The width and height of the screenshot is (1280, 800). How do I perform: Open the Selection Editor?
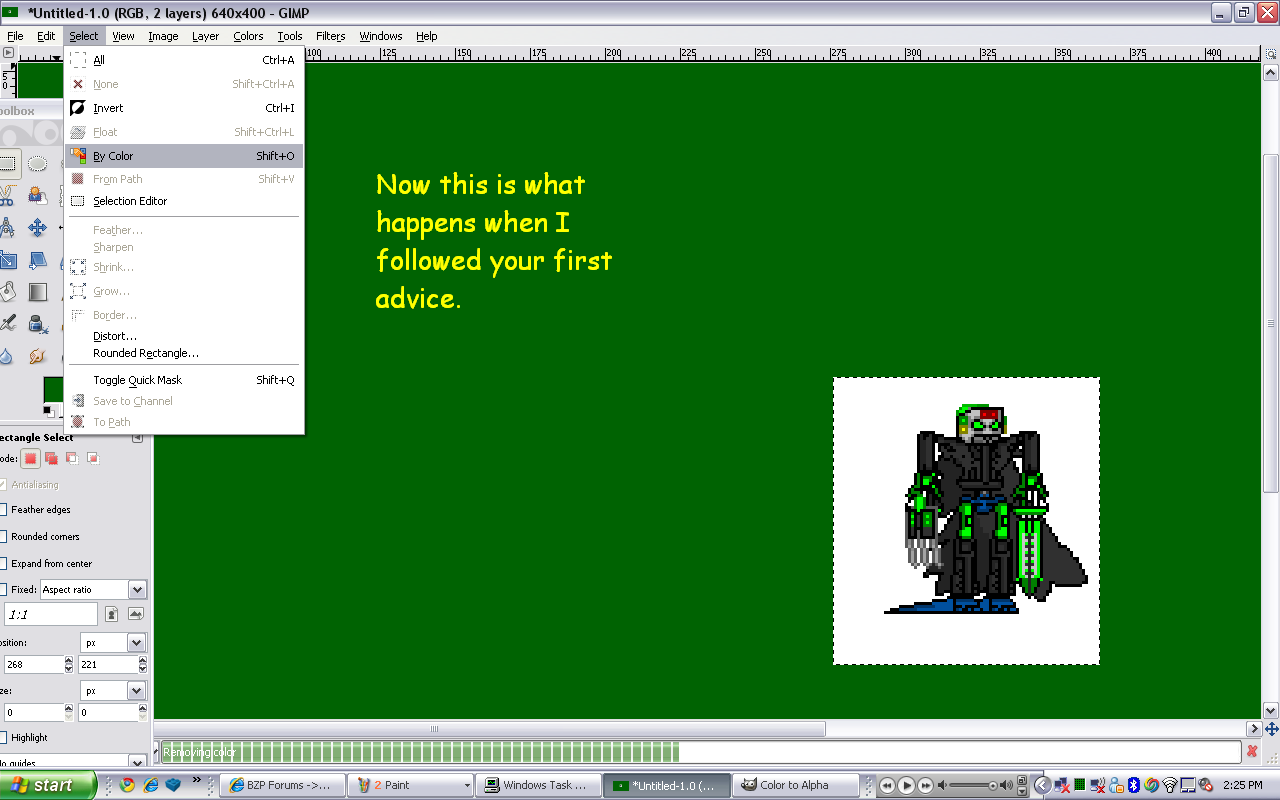point(184,201)
